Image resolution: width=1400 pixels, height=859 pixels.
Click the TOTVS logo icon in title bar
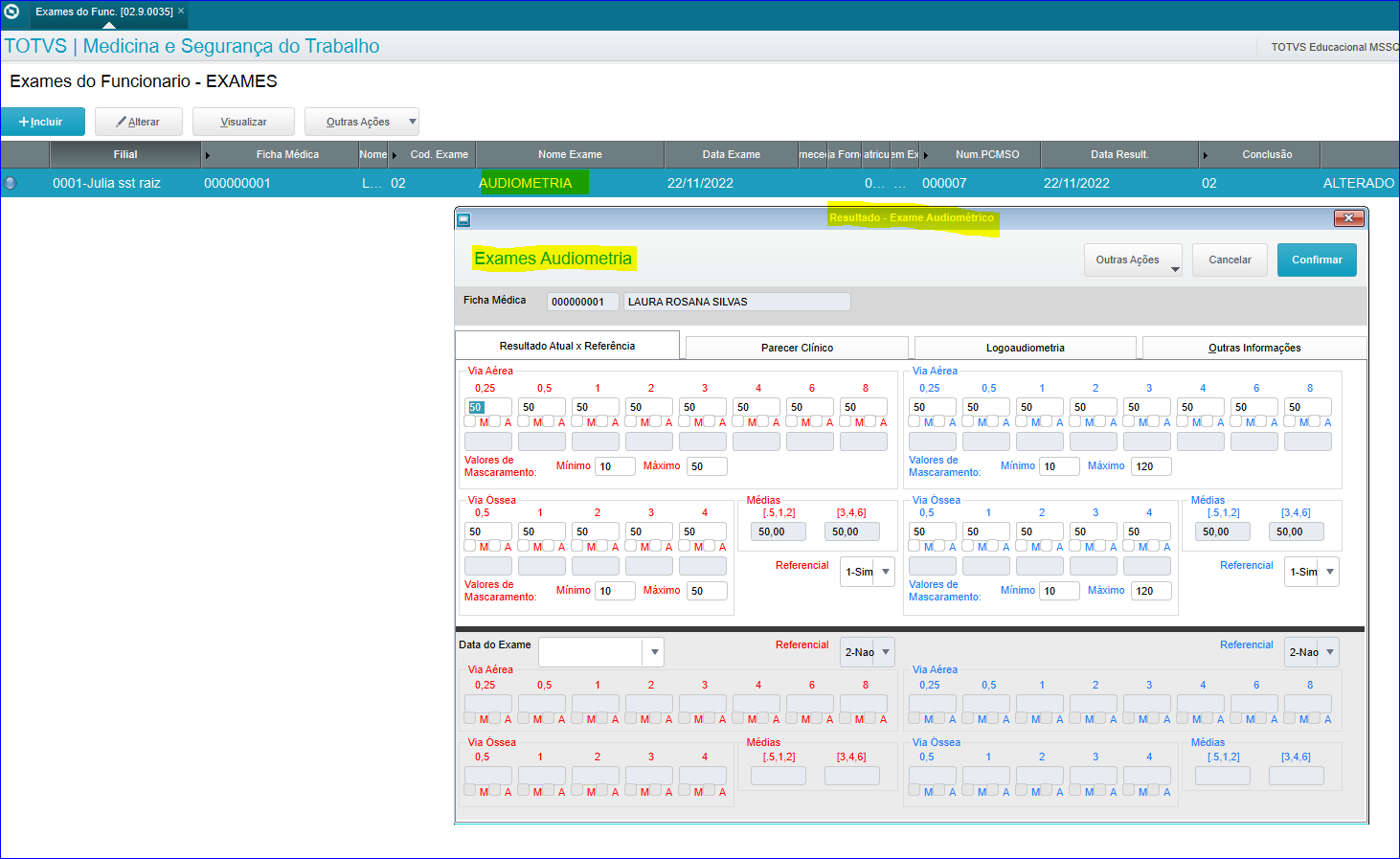[11, 11]
